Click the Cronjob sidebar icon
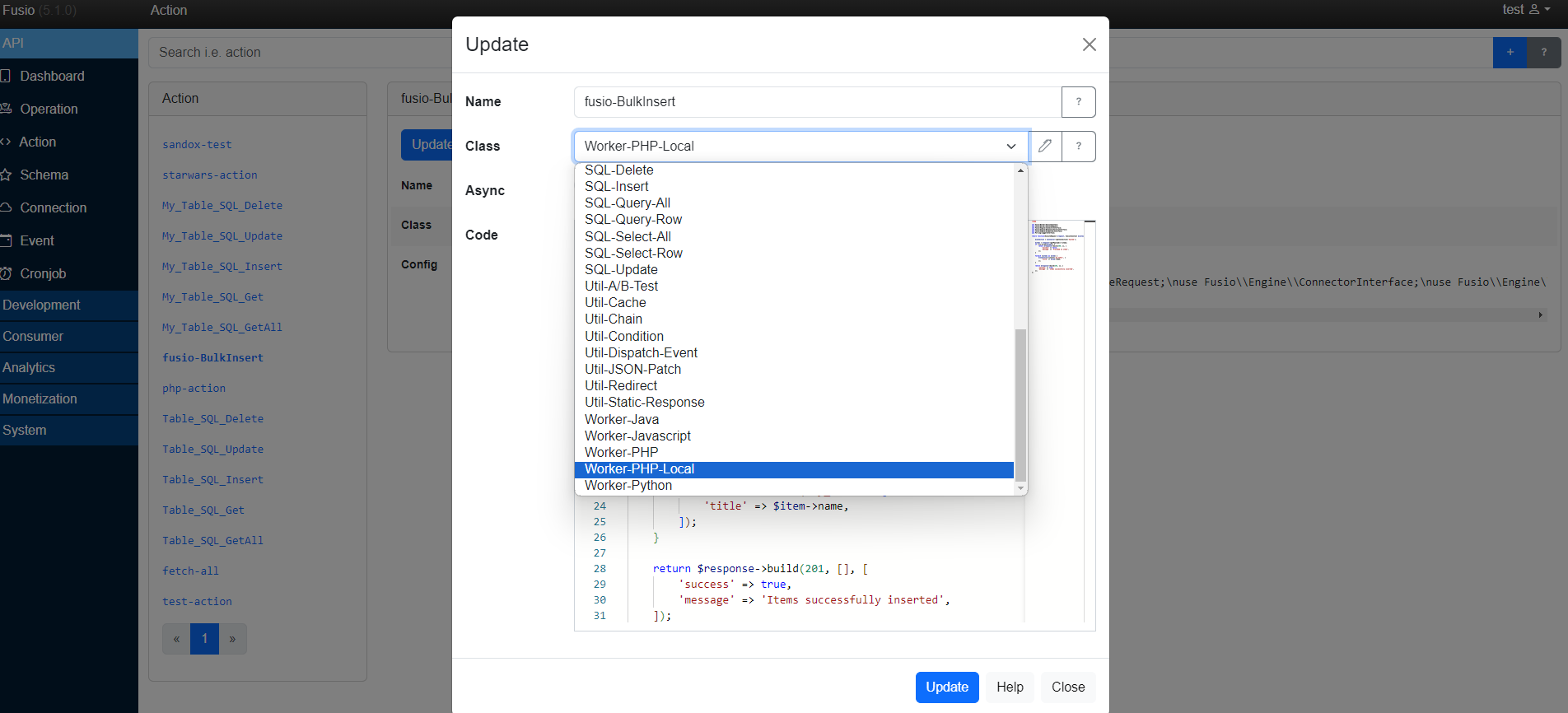1568x713 pixels. [6, 273]
